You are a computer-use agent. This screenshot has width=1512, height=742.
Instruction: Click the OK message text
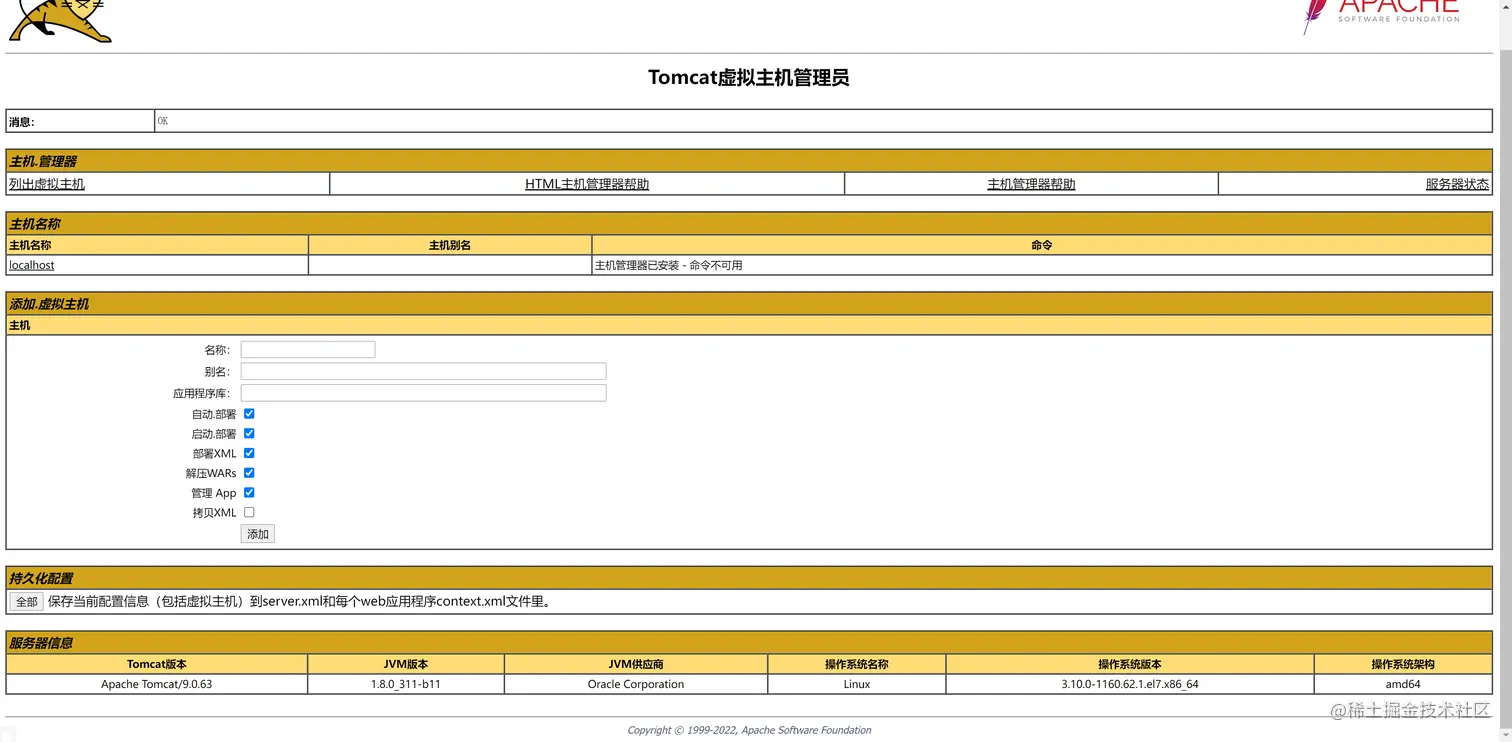pos(163,121)
